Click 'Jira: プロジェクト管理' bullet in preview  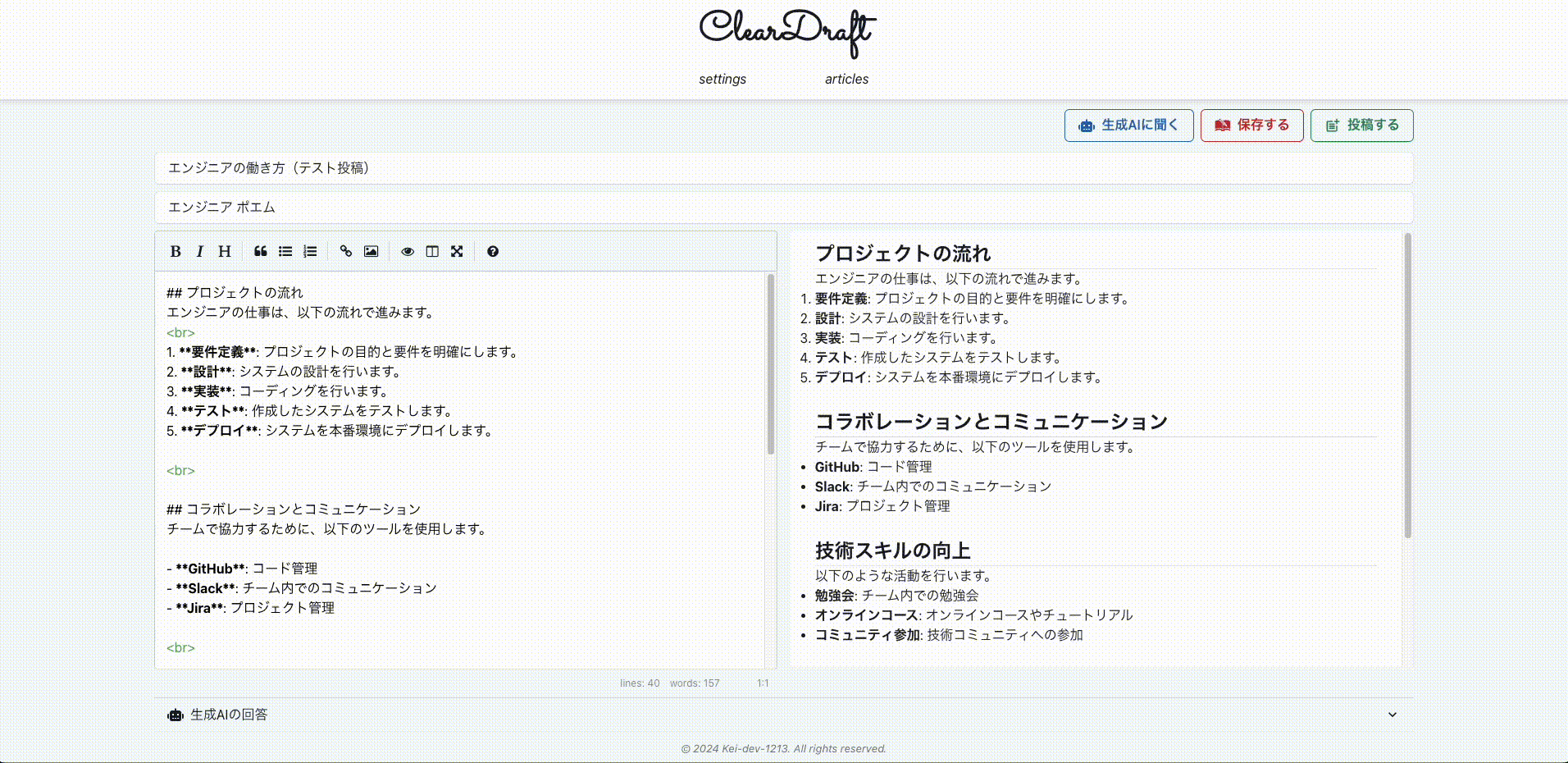coord(882,506)
